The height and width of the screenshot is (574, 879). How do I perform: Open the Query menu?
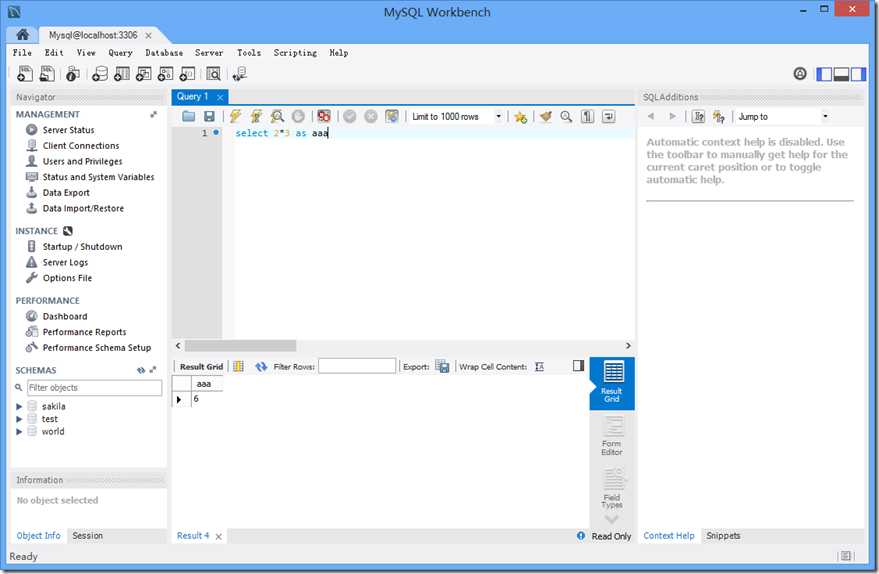121,53
